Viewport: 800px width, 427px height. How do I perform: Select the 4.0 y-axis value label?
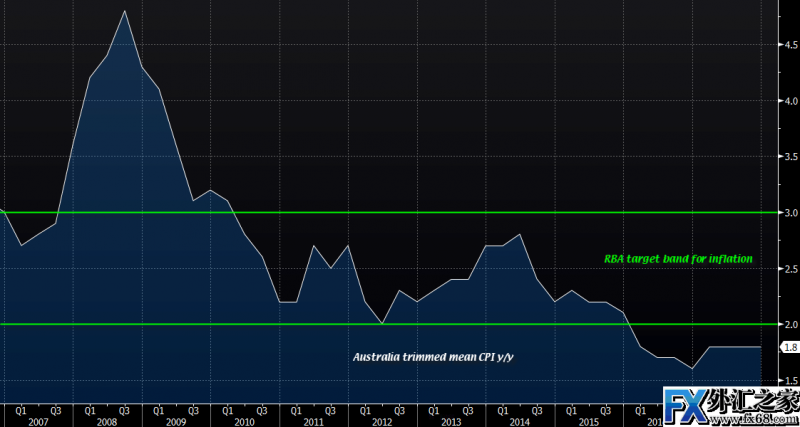click(x=789, y=101)
